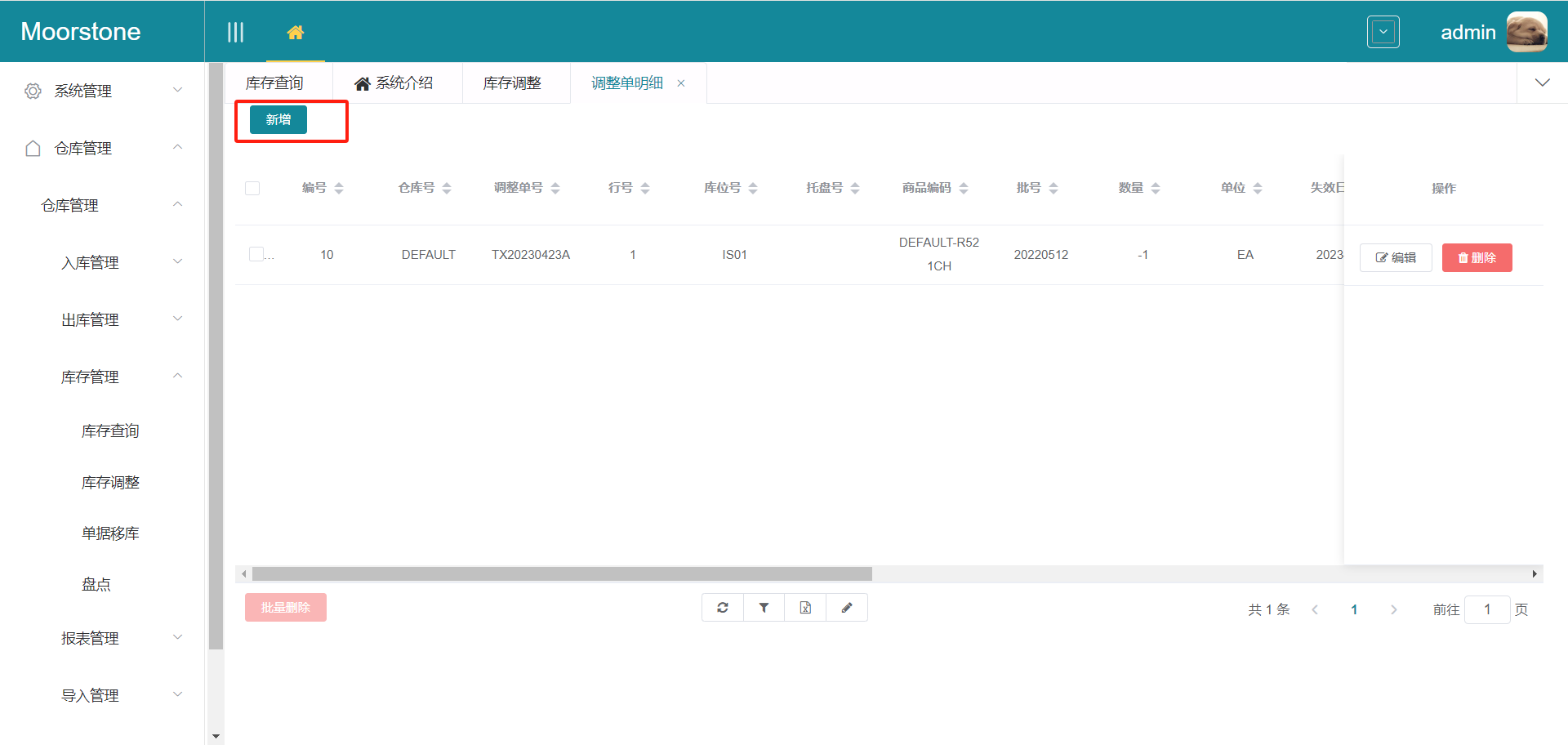The height and width of the screenshot is (745, 1568).
Task: Check the select-all header checkbox
Action: click(x=252, y=188)
